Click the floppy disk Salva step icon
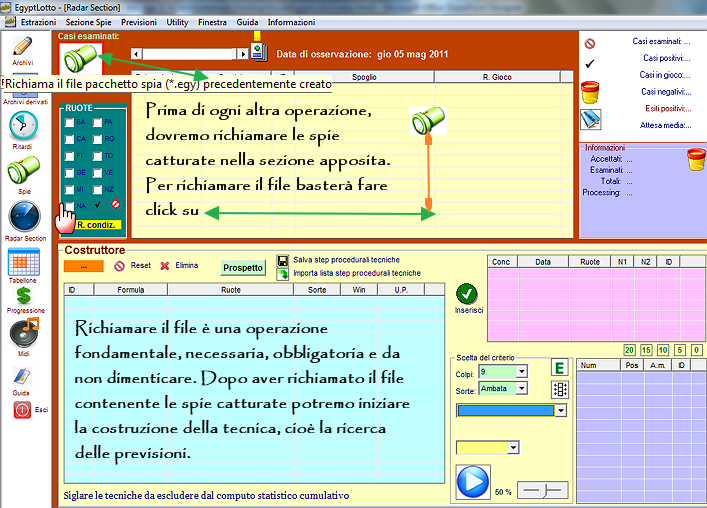 click(x=283, y=261)
